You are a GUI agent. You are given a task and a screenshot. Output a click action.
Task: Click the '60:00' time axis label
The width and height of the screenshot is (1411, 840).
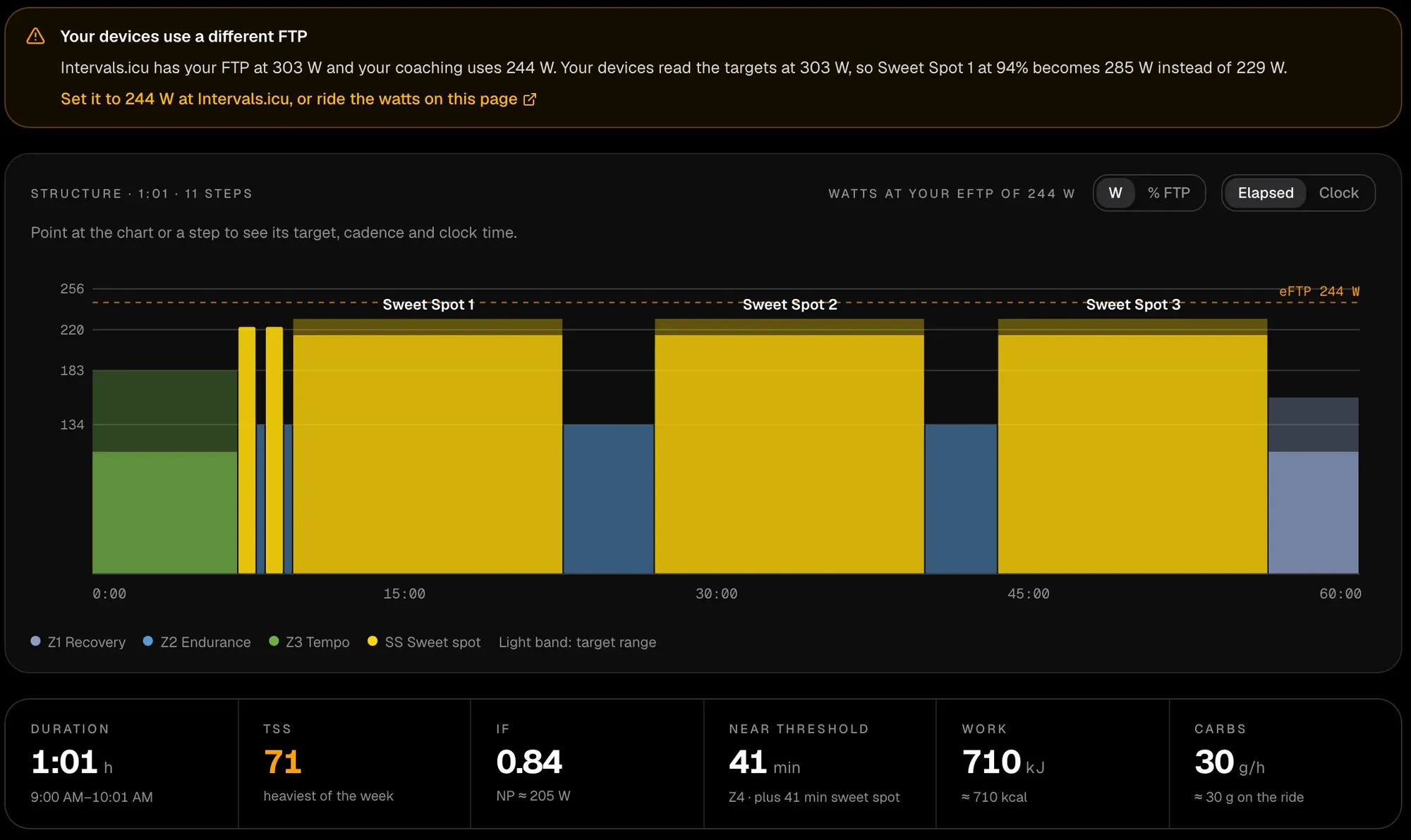(x=1340, y=594)
